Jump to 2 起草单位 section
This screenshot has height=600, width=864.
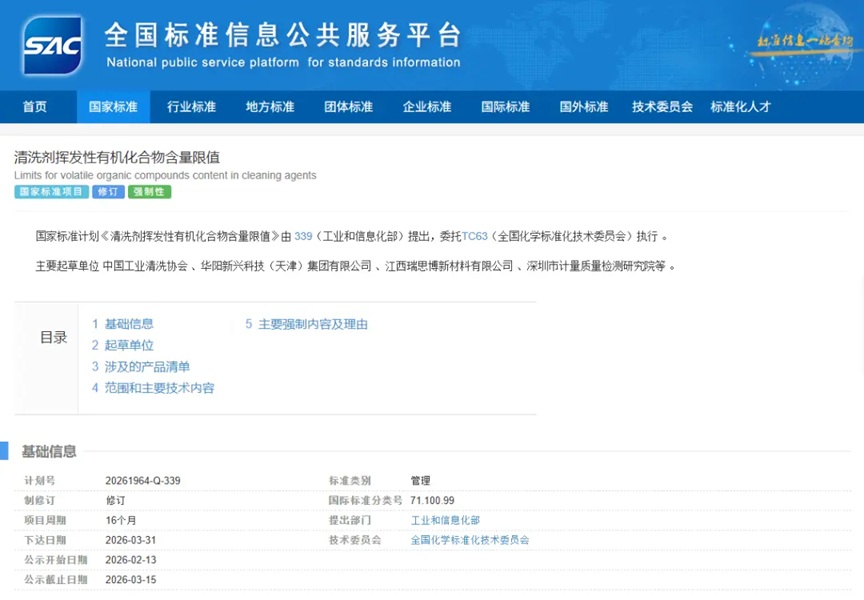[122, 345]
